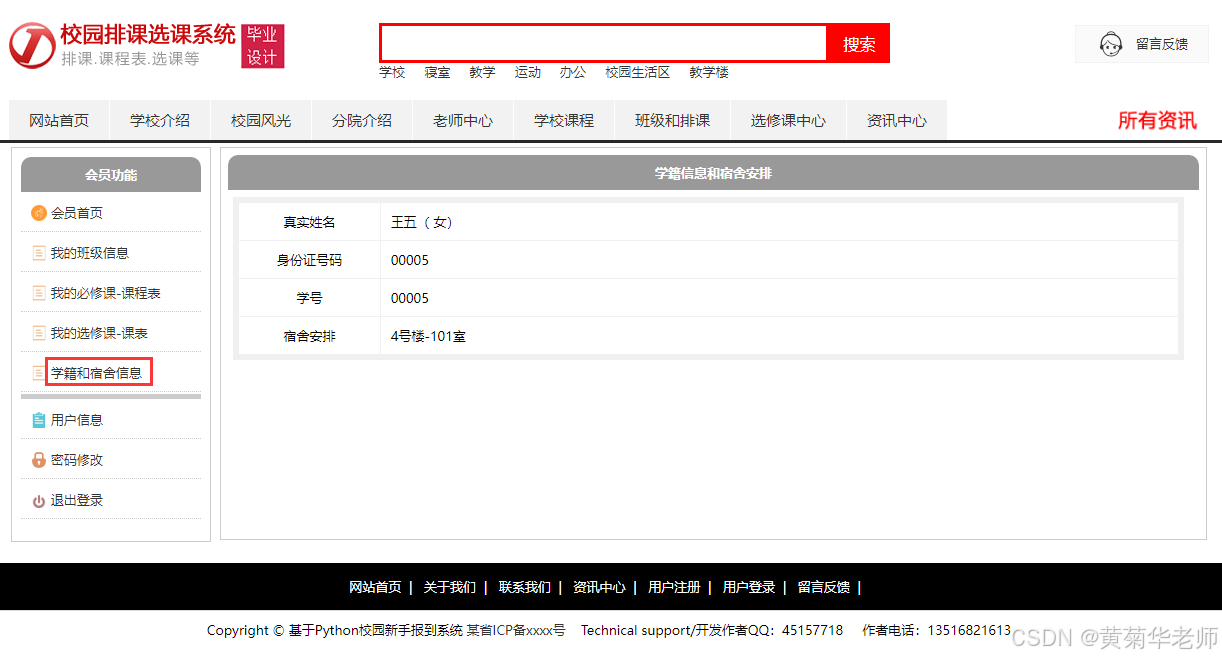1222x657 pixels.
Task: Click the 会员功能 panel header
Action: pyautogui.click(x=111, y=174)
